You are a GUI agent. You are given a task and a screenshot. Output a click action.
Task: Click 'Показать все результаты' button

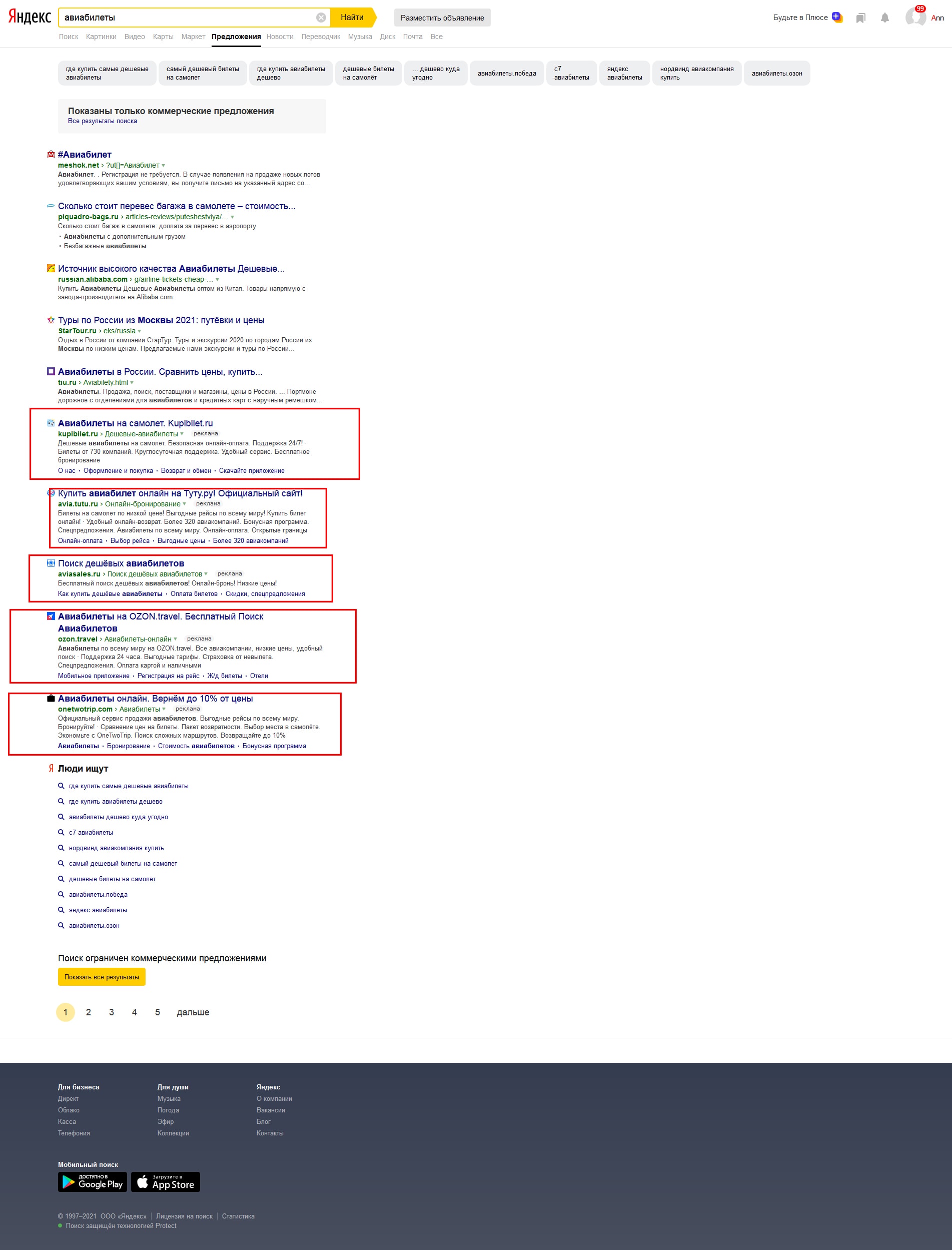[x=102, y=977]
